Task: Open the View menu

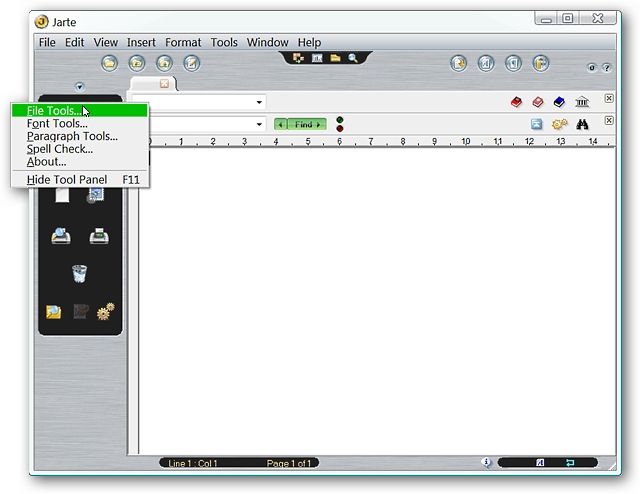Action: point(106,42)
